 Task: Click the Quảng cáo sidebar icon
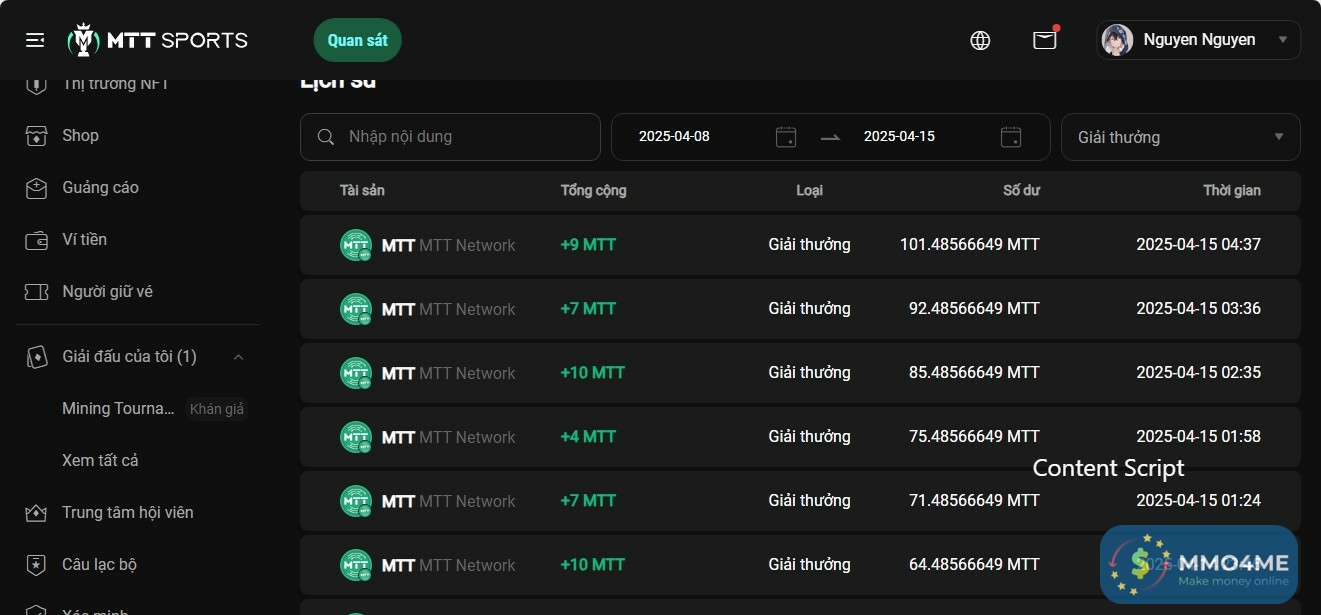pyautogui.click(x=37, y=188)
